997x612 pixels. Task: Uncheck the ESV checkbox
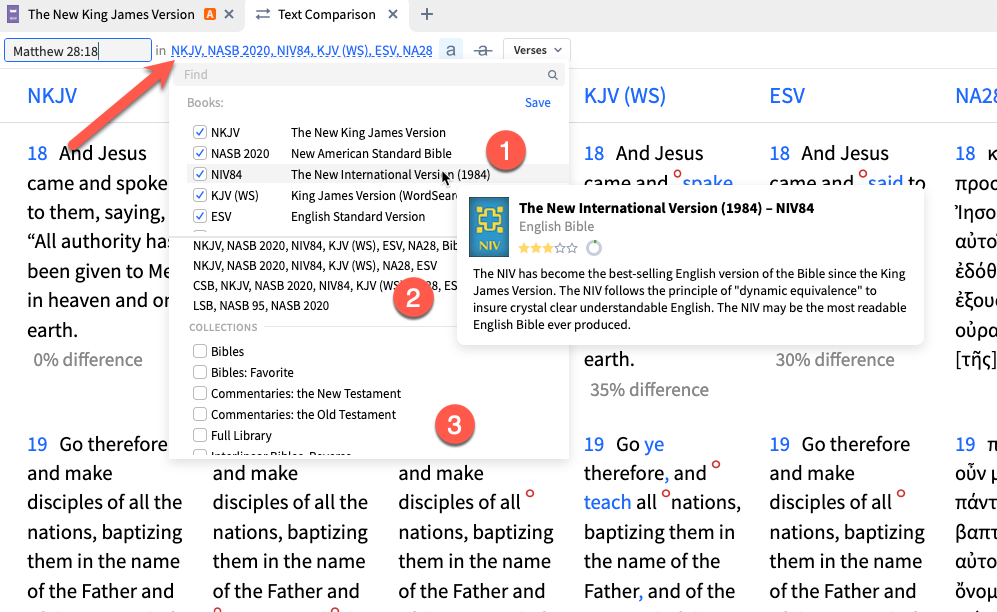[x=200, y=216]
